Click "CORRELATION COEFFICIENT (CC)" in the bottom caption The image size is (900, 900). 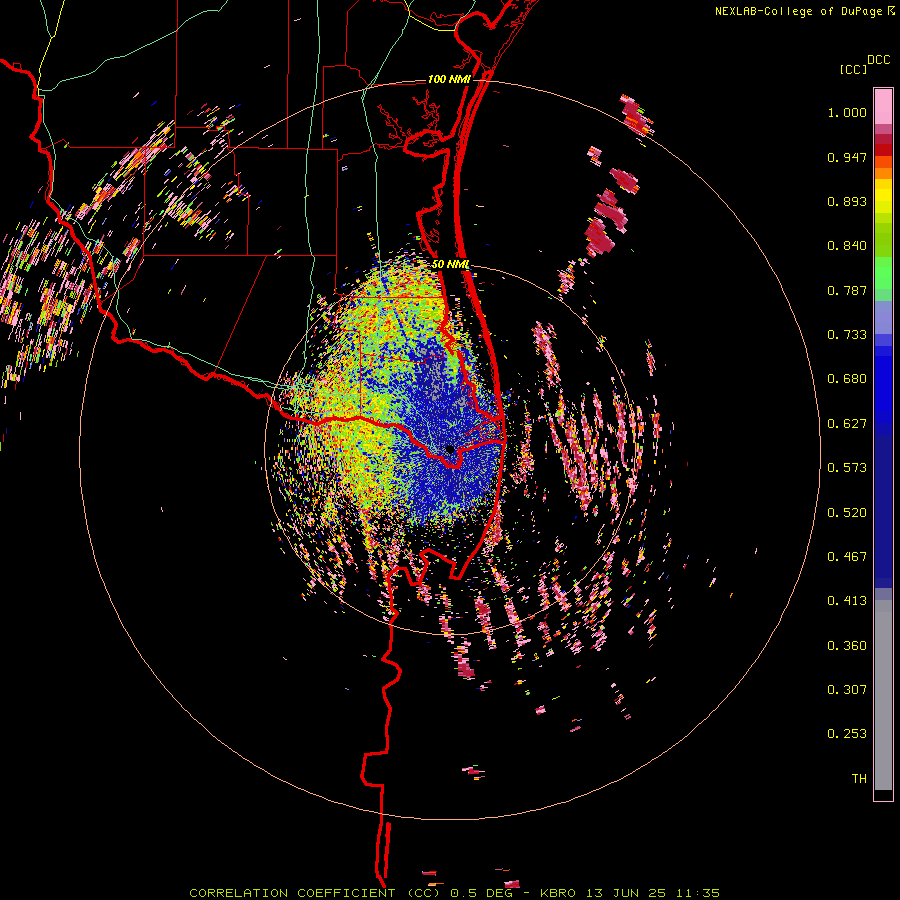pos(314,893)
